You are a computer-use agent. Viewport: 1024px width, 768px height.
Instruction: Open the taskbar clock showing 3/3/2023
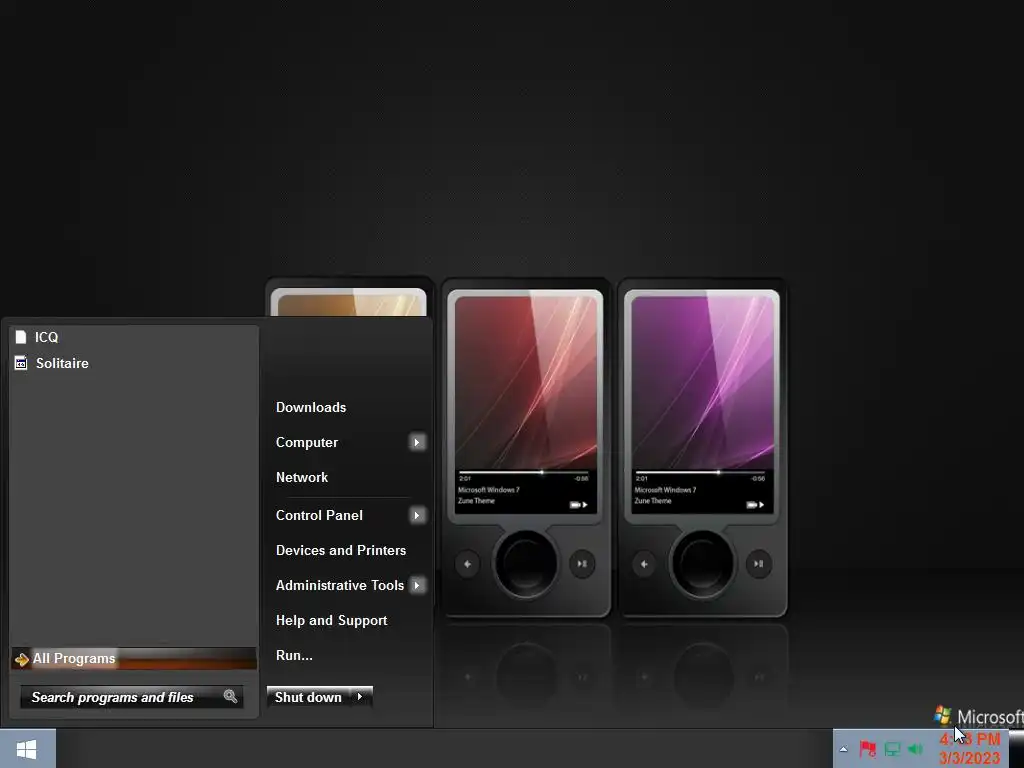click(x=970, y=749)
